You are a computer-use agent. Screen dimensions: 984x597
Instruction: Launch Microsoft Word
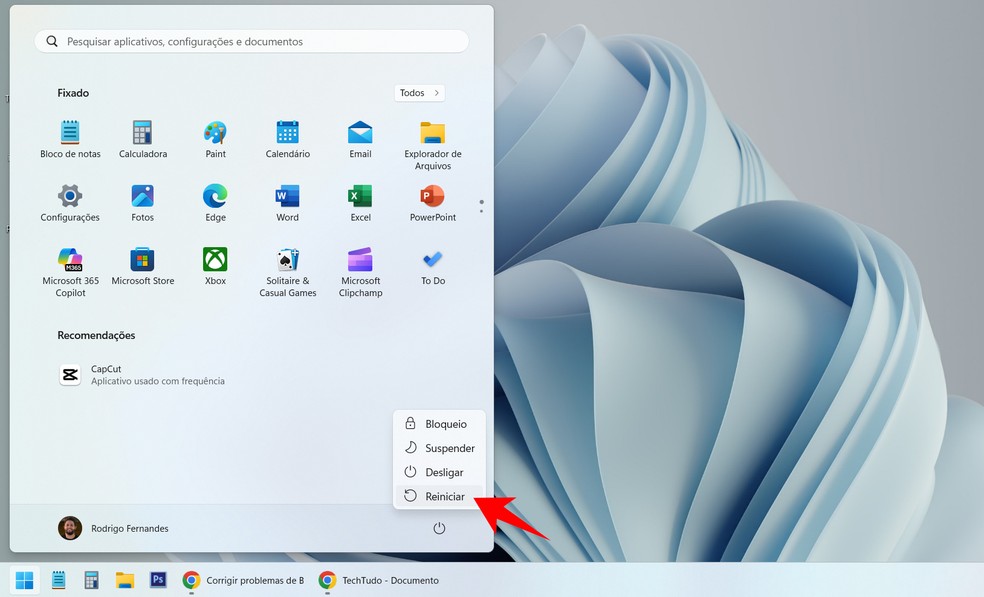(287, 196)
